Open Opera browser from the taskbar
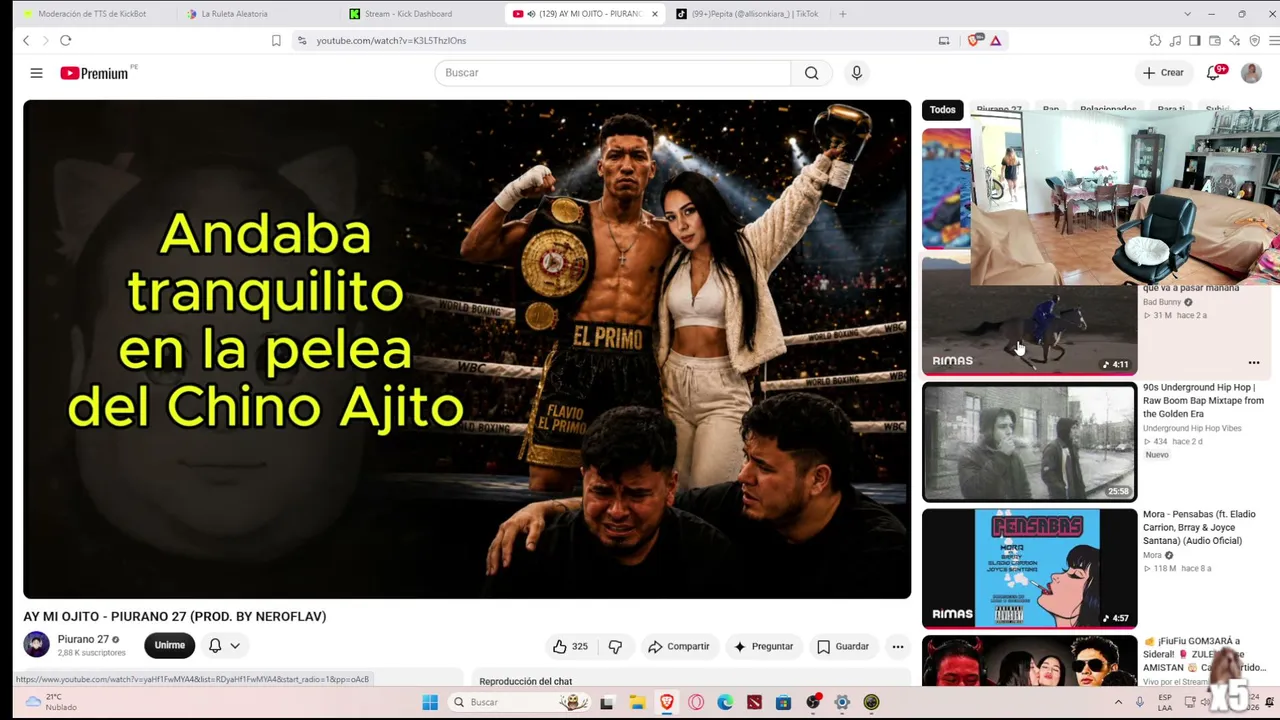The image size is (1280, 720). tap(696, 702)
